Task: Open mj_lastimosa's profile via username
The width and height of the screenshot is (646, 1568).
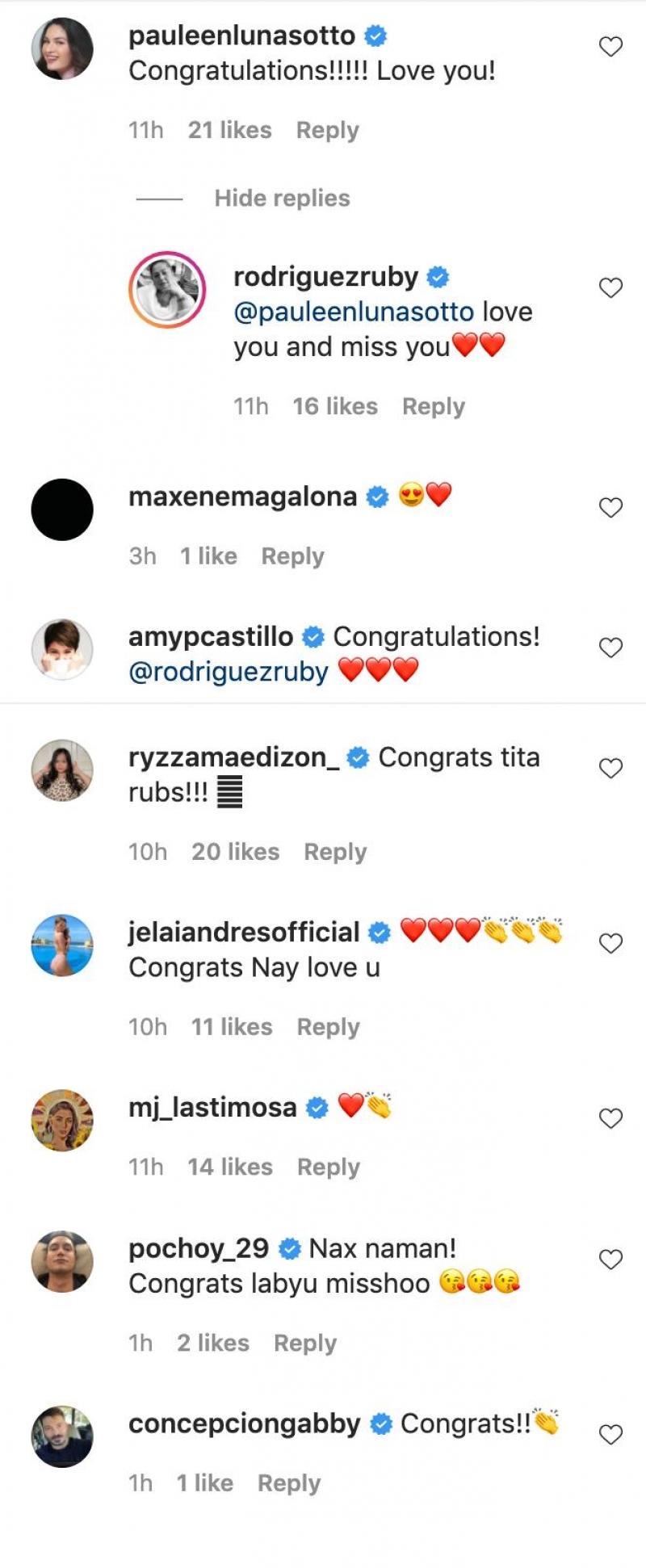Action: coord(212,1108)
